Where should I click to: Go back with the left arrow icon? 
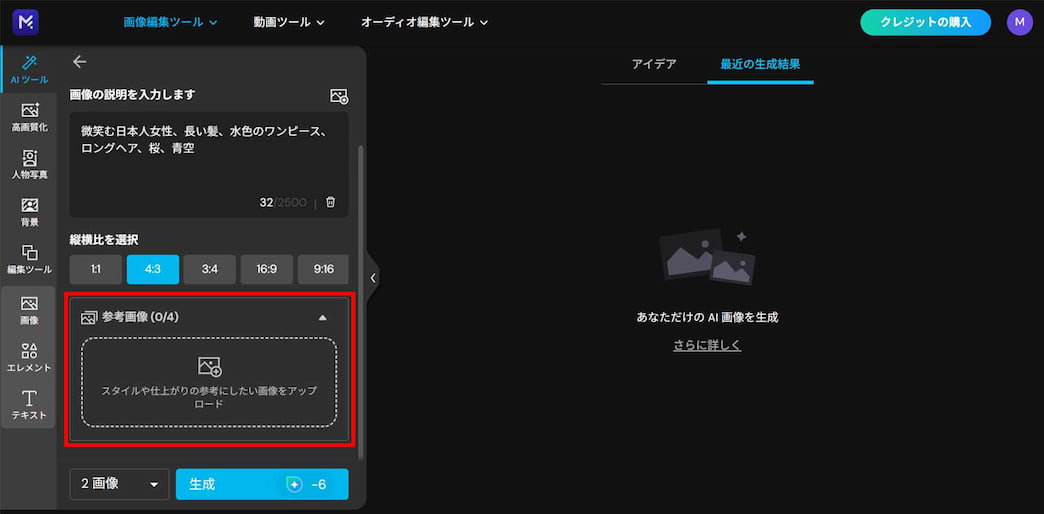pyautogui.click(x=80, y=62)
